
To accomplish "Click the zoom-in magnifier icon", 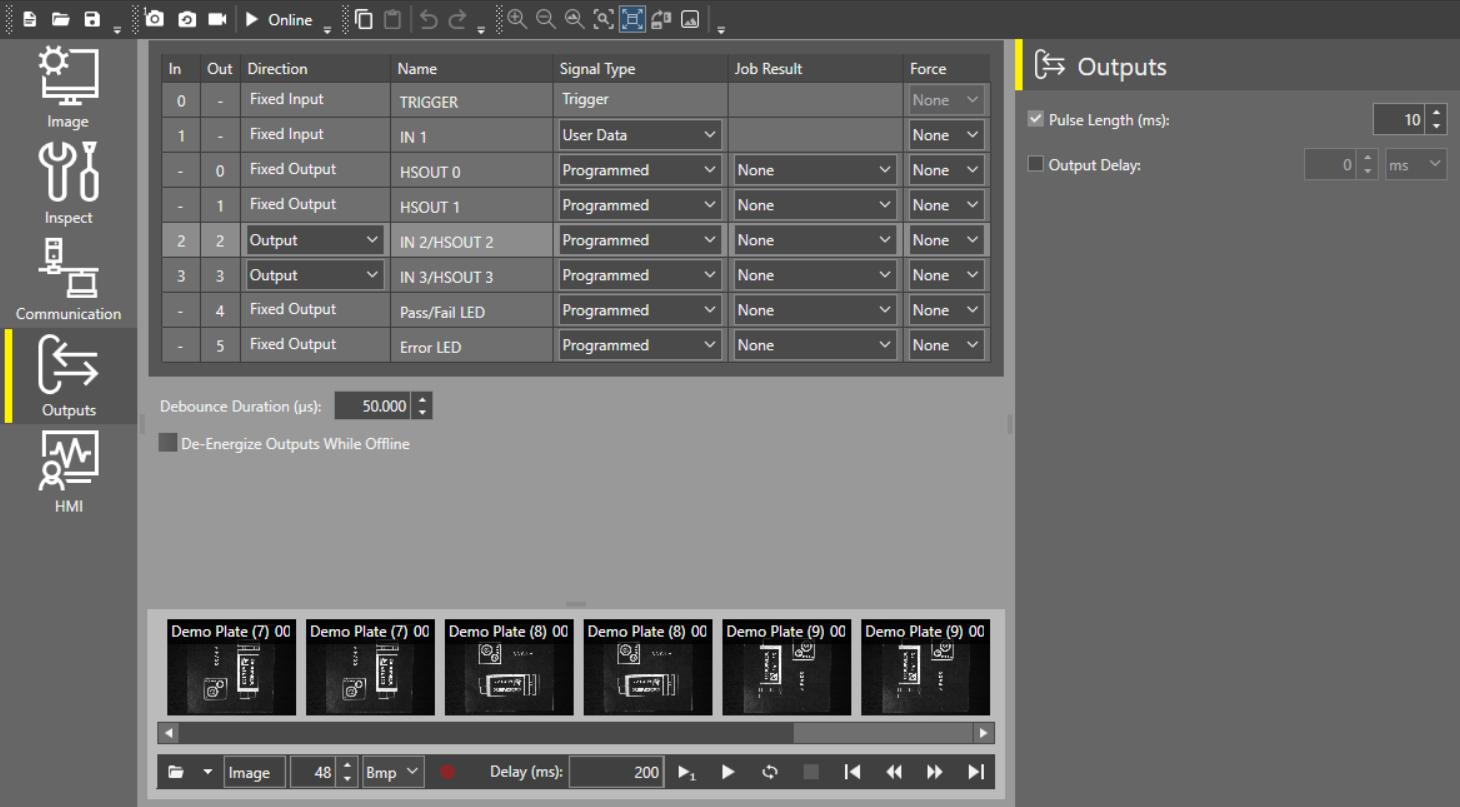I will 517,19.
